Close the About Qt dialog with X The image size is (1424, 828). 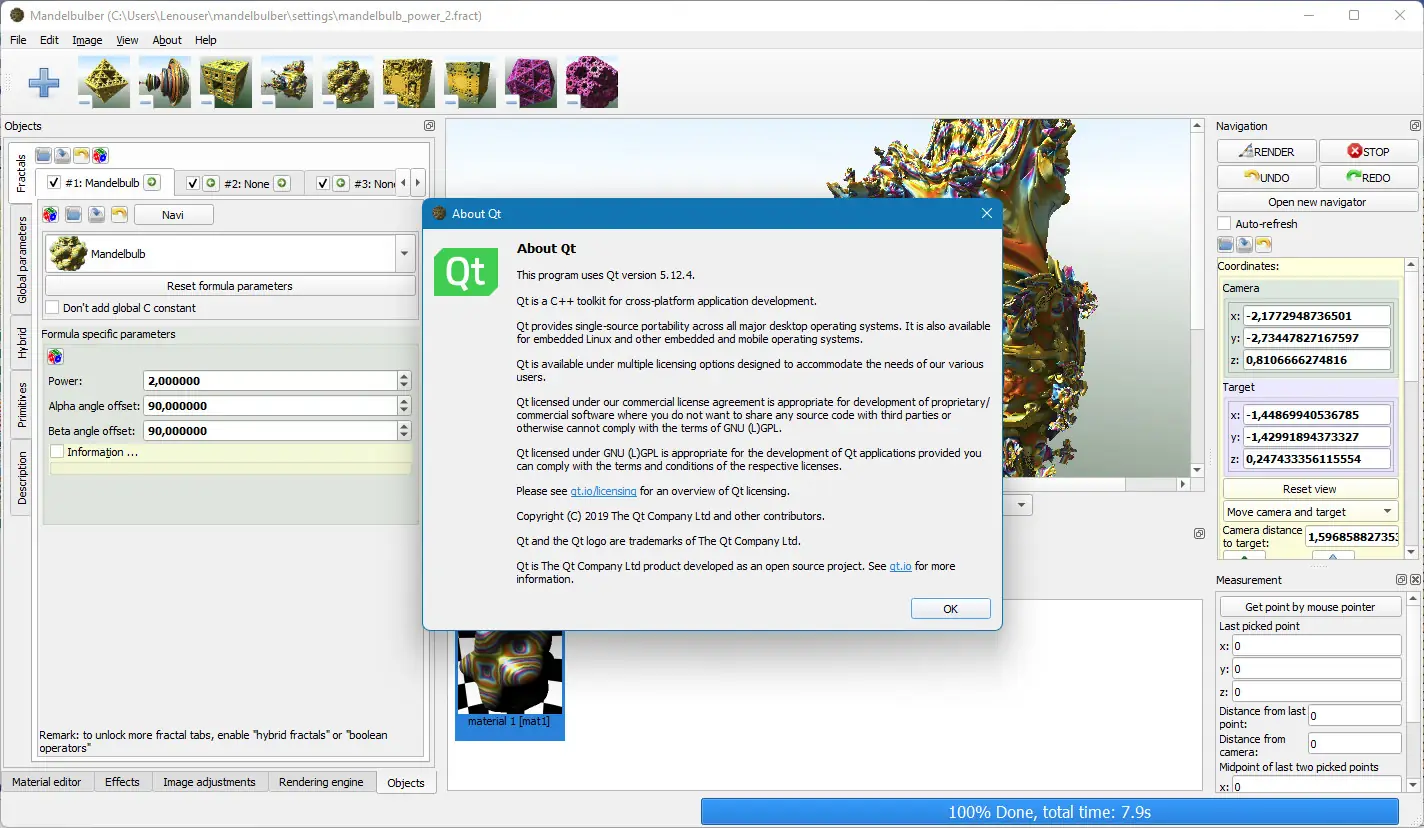[987, 213]
